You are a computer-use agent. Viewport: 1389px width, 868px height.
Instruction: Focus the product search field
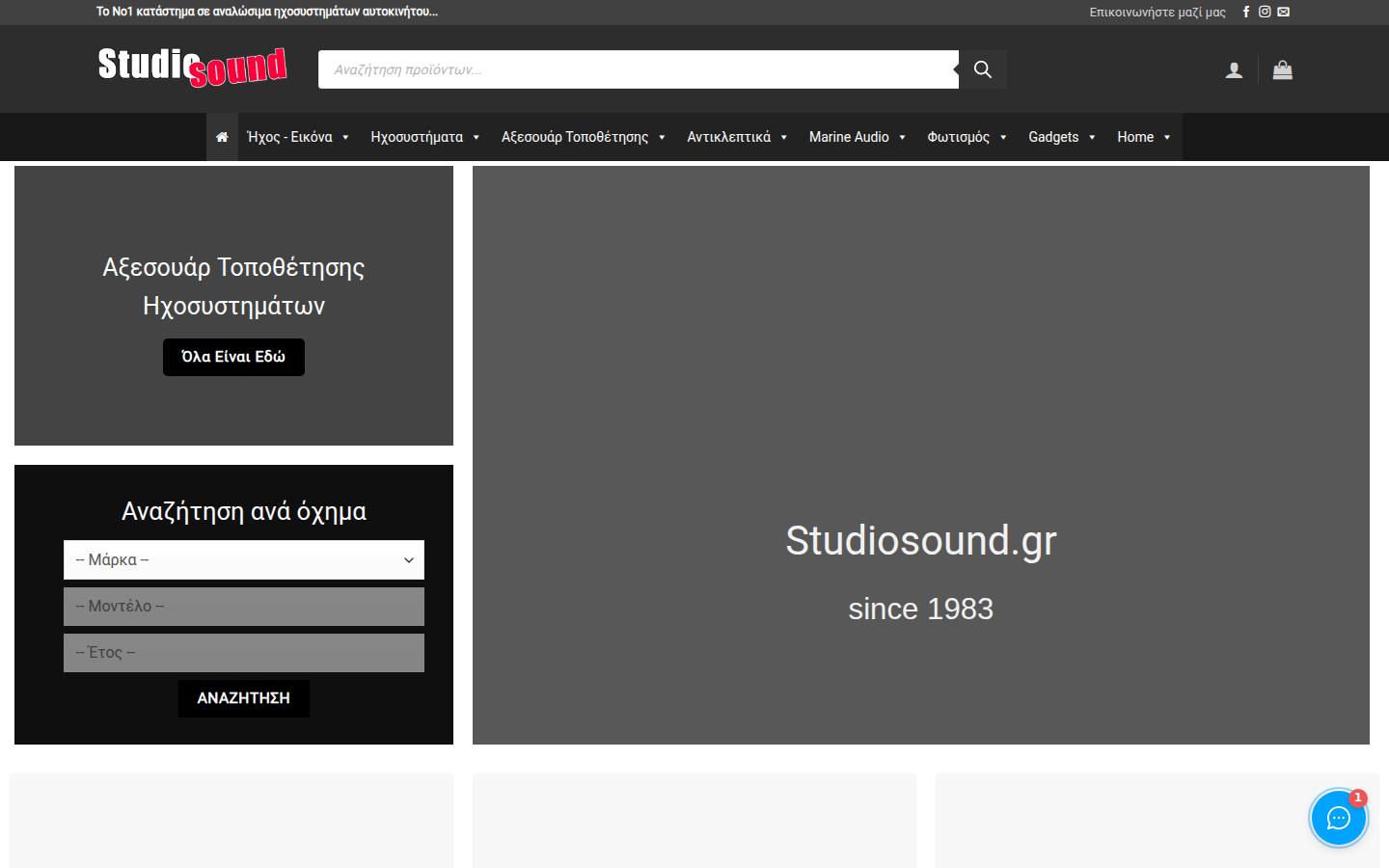(639, 69)
